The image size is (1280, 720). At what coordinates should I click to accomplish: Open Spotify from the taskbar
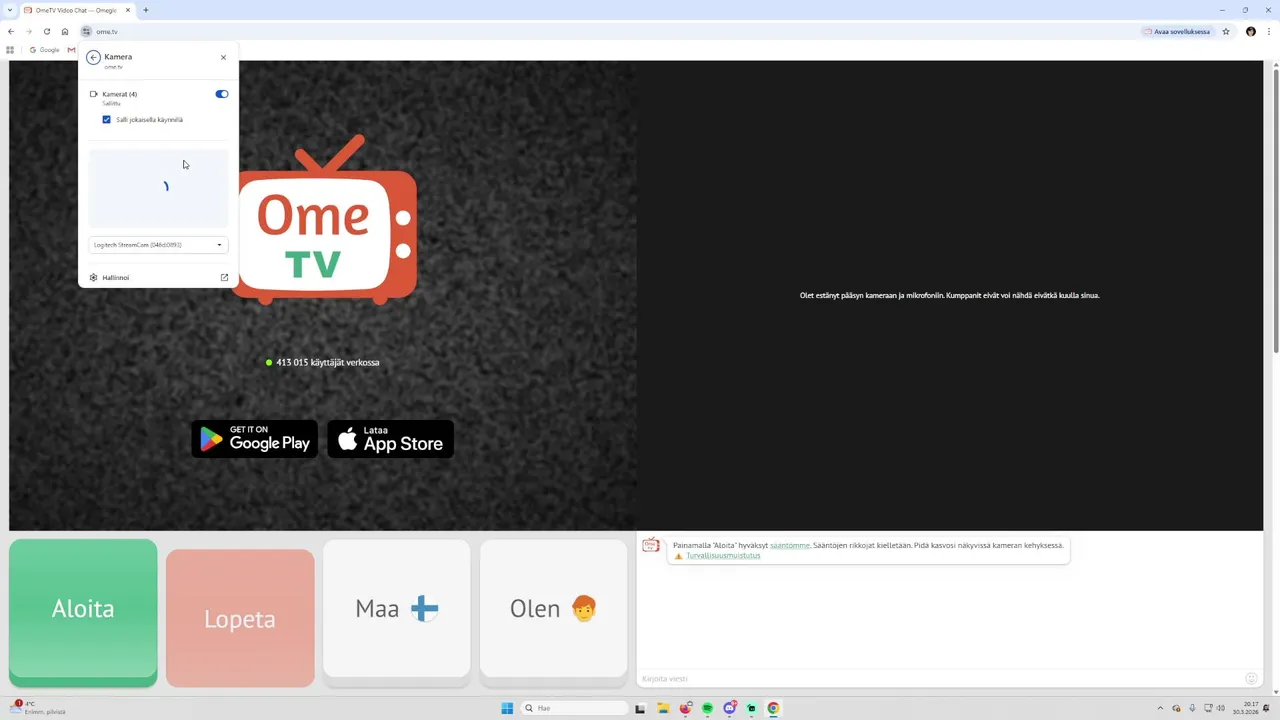point(707,708)
